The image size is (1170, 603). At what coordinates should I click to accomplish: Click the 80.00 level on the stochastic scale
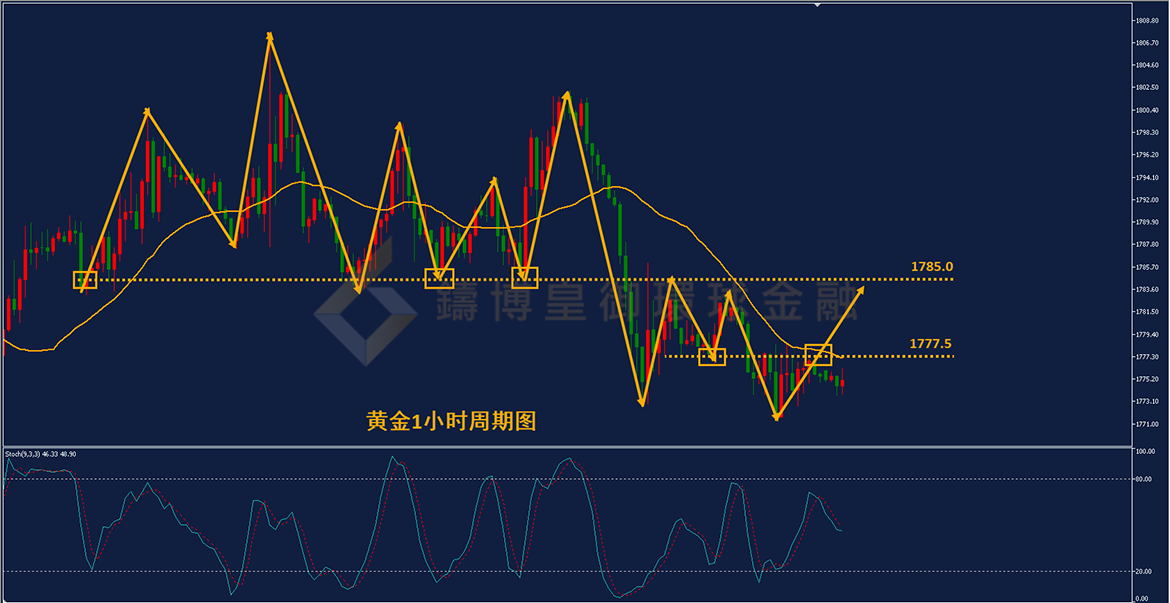pos(1143,479)
